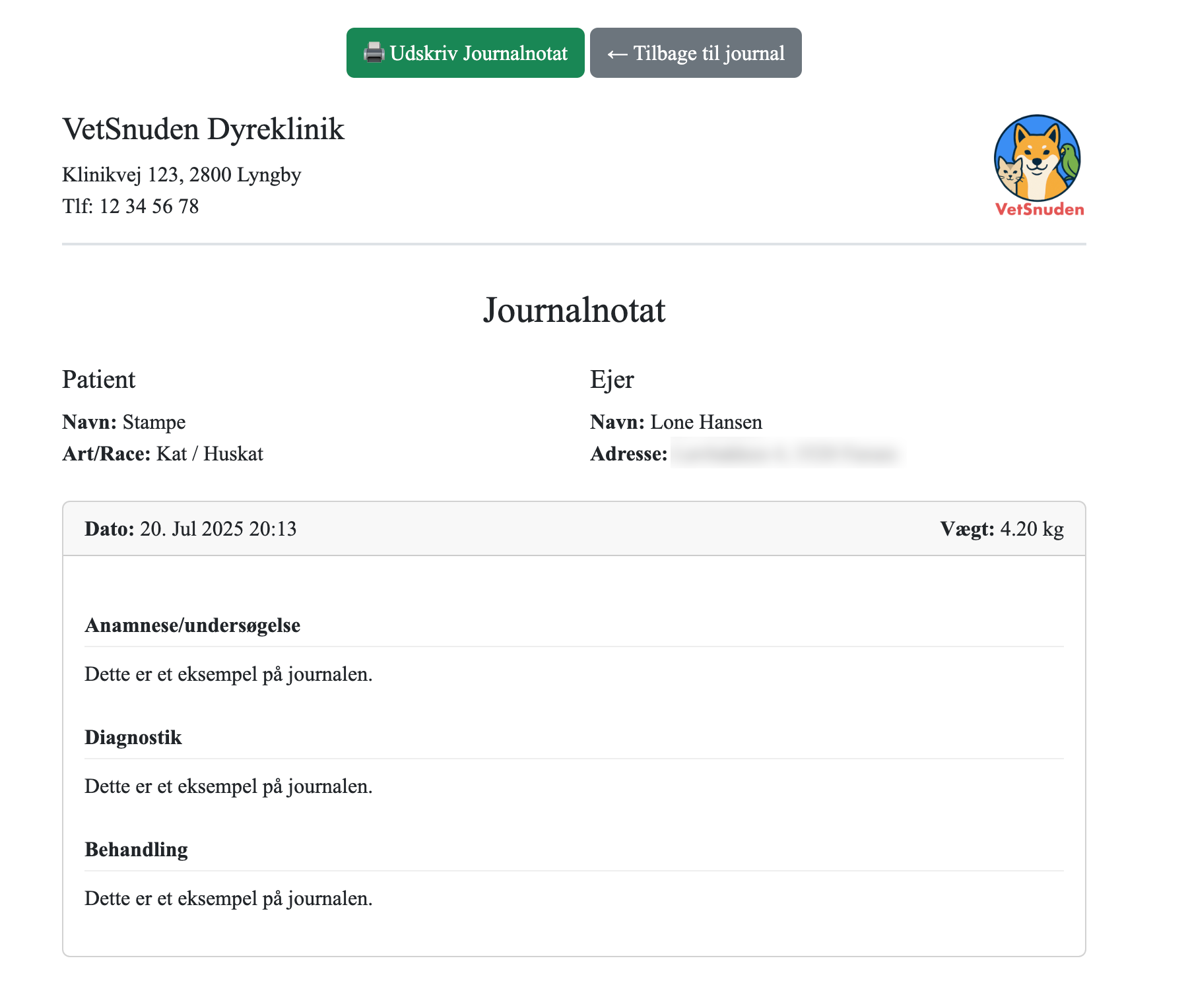Select the blurred owner address field

pos(785,454)
